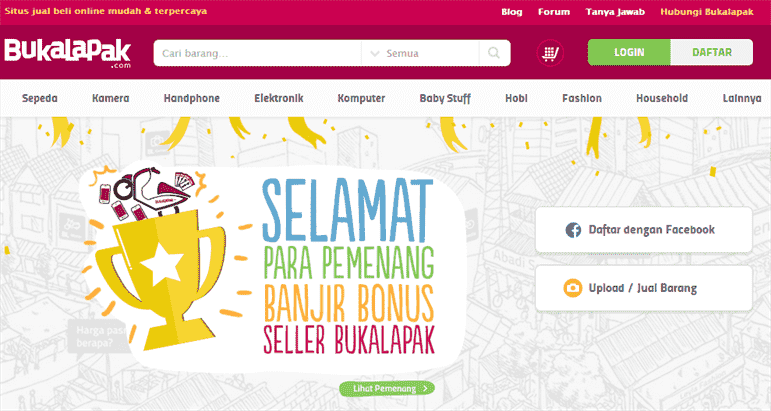Open the Lainnya categories menu

coord(741,98)
